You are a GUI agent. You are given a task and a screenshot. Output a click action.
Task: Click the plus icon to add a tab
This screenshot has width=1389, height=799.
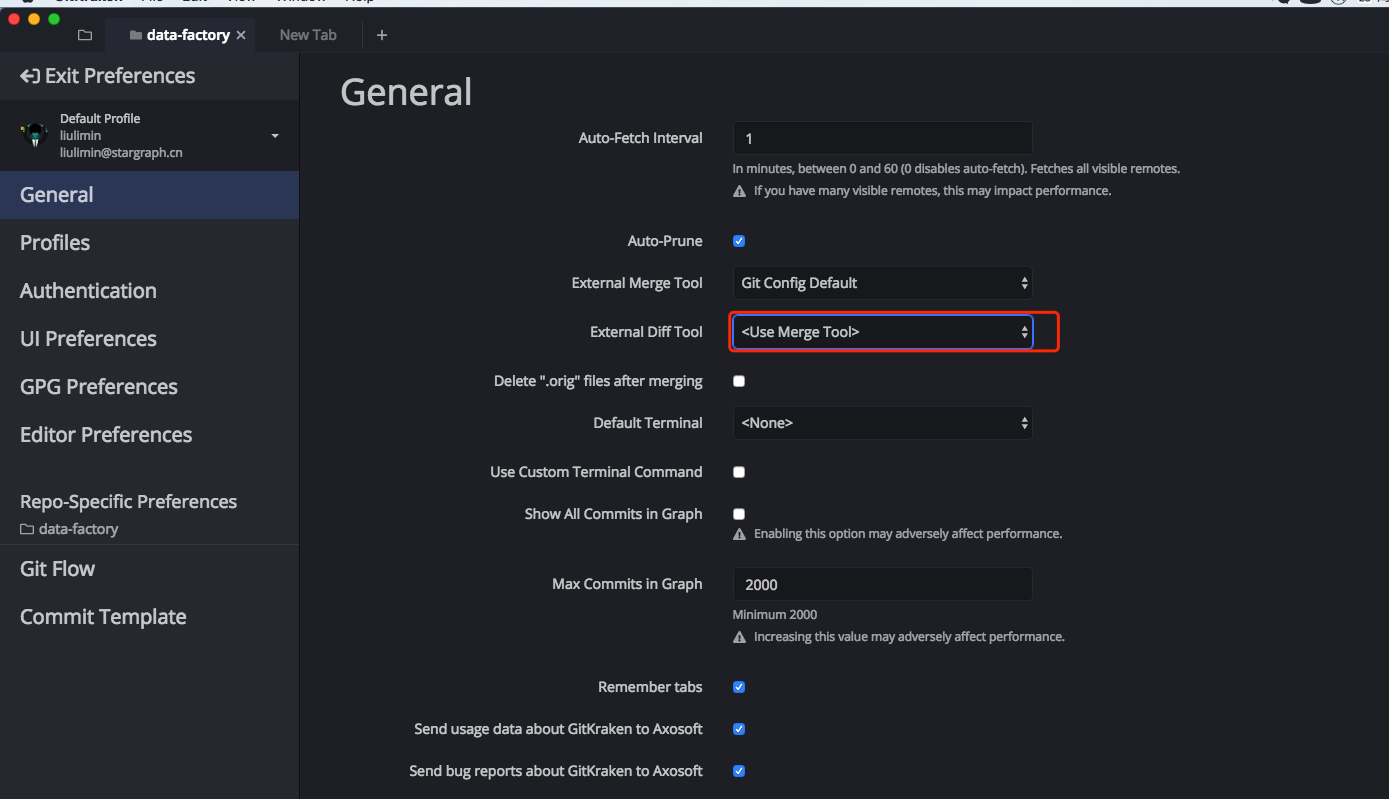point(381,35)
